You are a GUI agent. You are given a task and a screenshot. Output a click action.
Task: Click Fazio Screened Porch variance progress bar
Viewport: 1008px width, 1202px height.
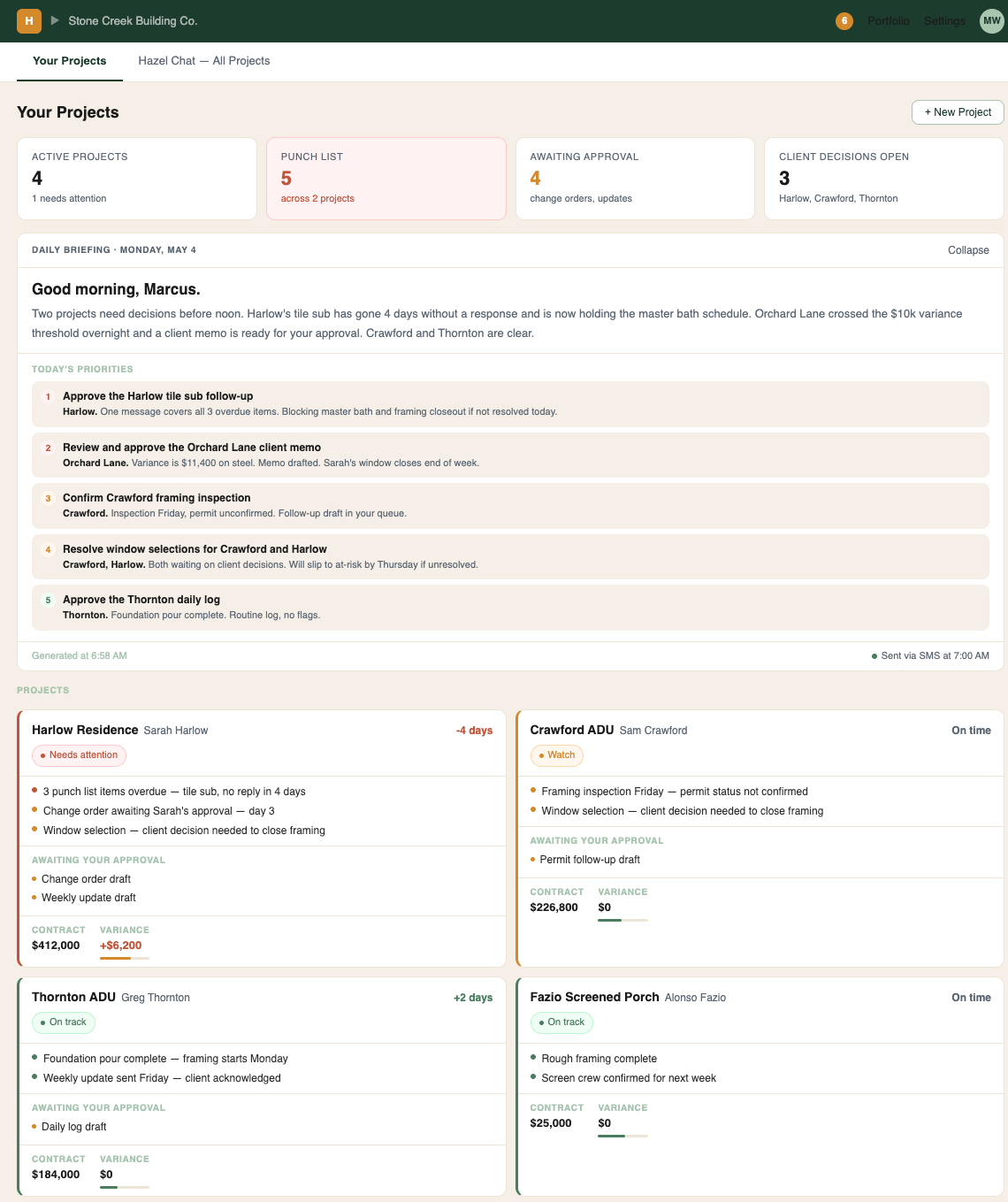(622, 1136)
